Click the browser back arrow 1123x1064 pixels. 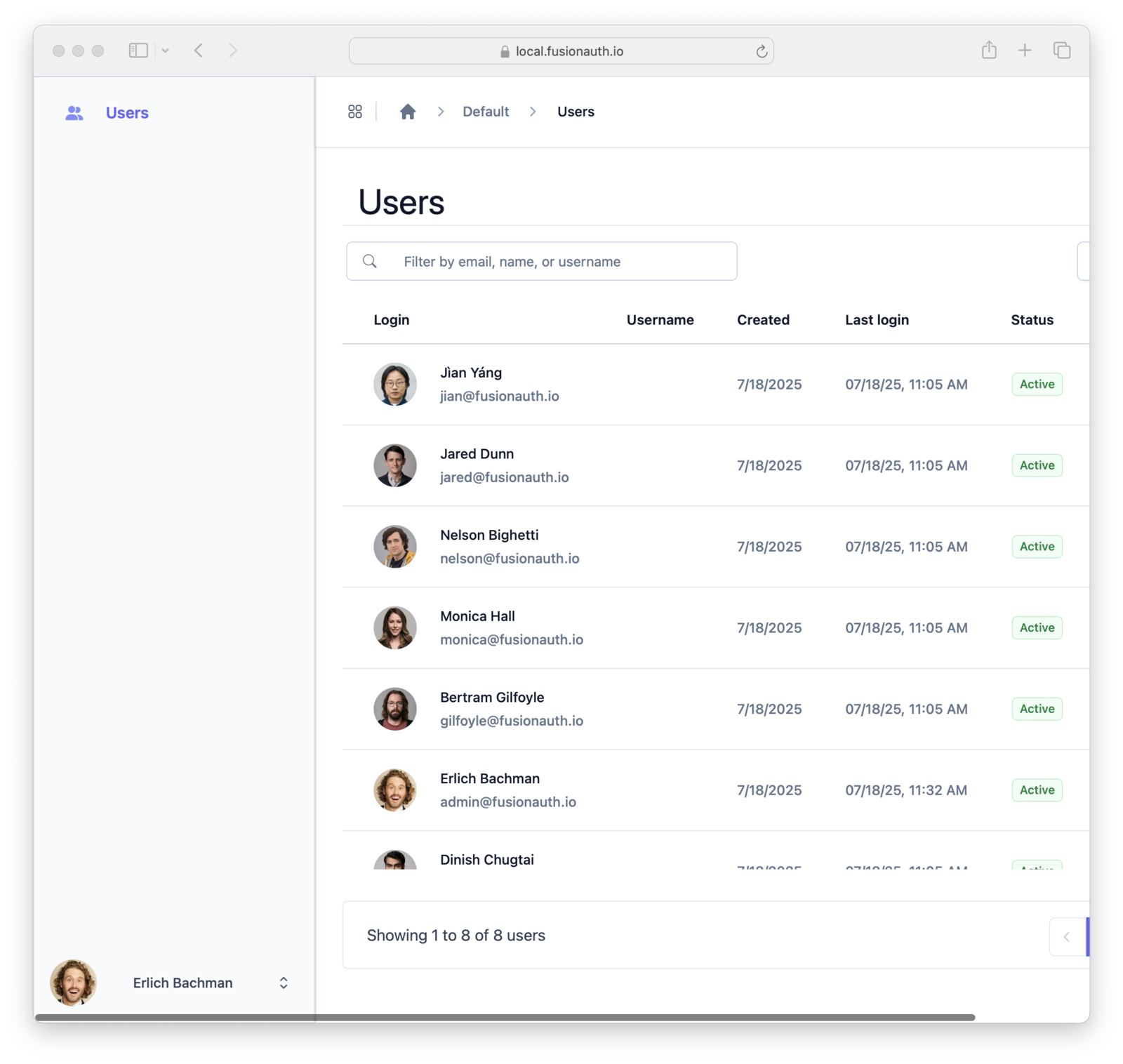[199, 51]
